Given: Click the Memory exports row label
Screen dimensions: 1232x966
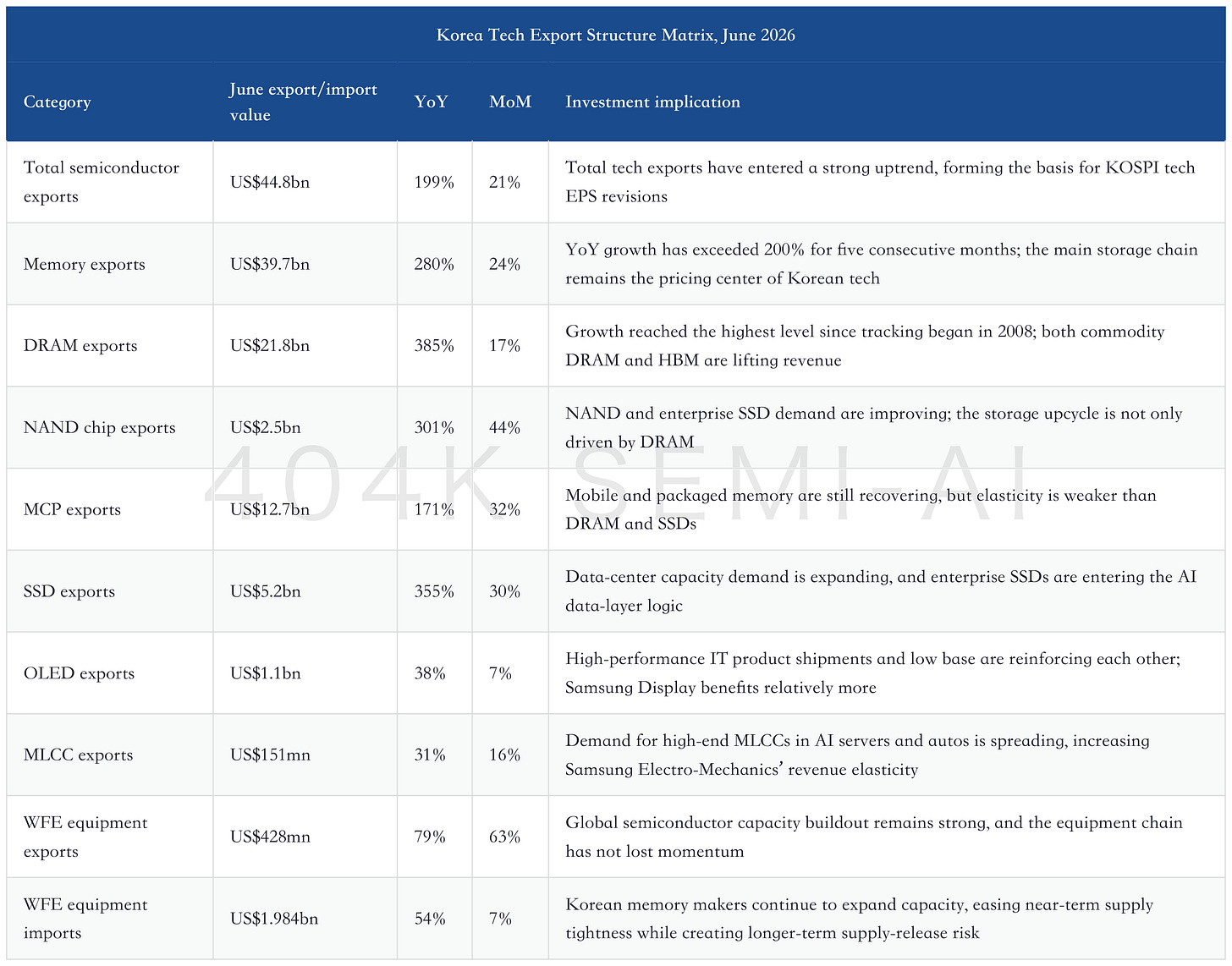Looking at the screenshot, I should pyautogui.click(x=85, y=264).
